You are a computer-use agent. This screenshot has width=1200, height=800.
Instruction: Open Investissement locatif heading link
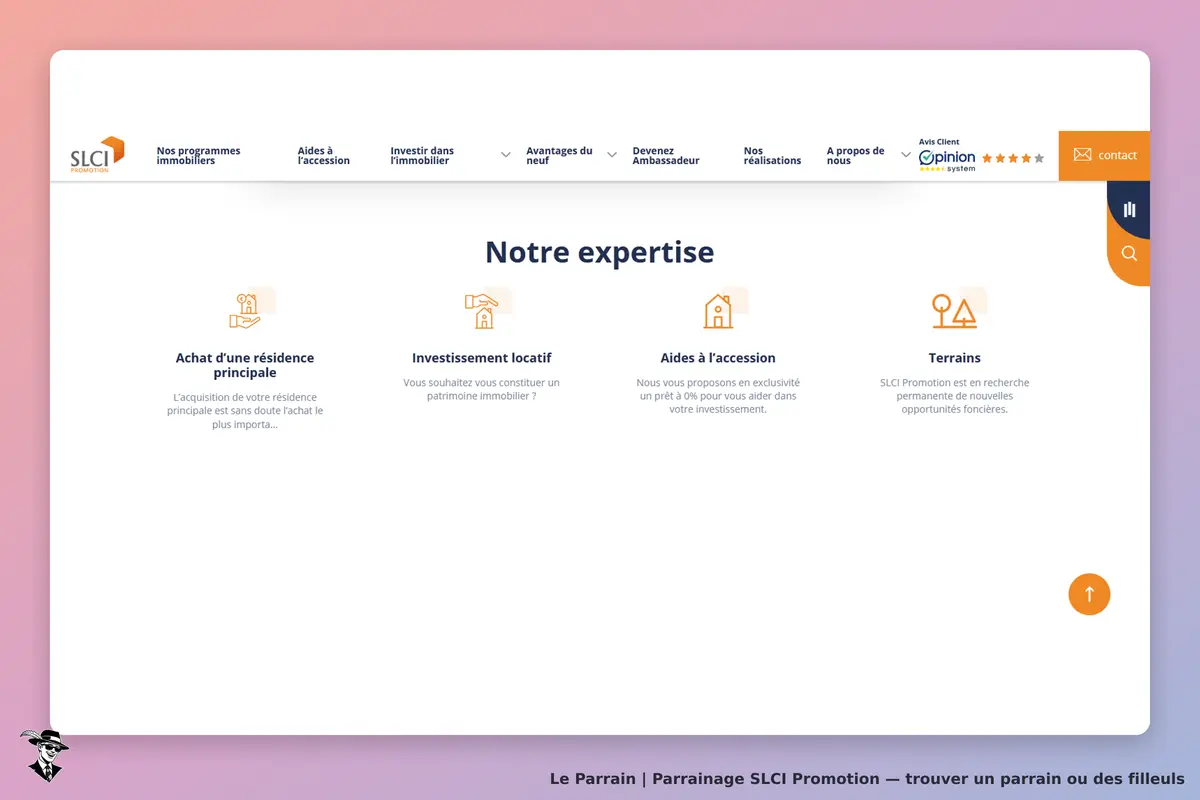(x=481, y=358)
